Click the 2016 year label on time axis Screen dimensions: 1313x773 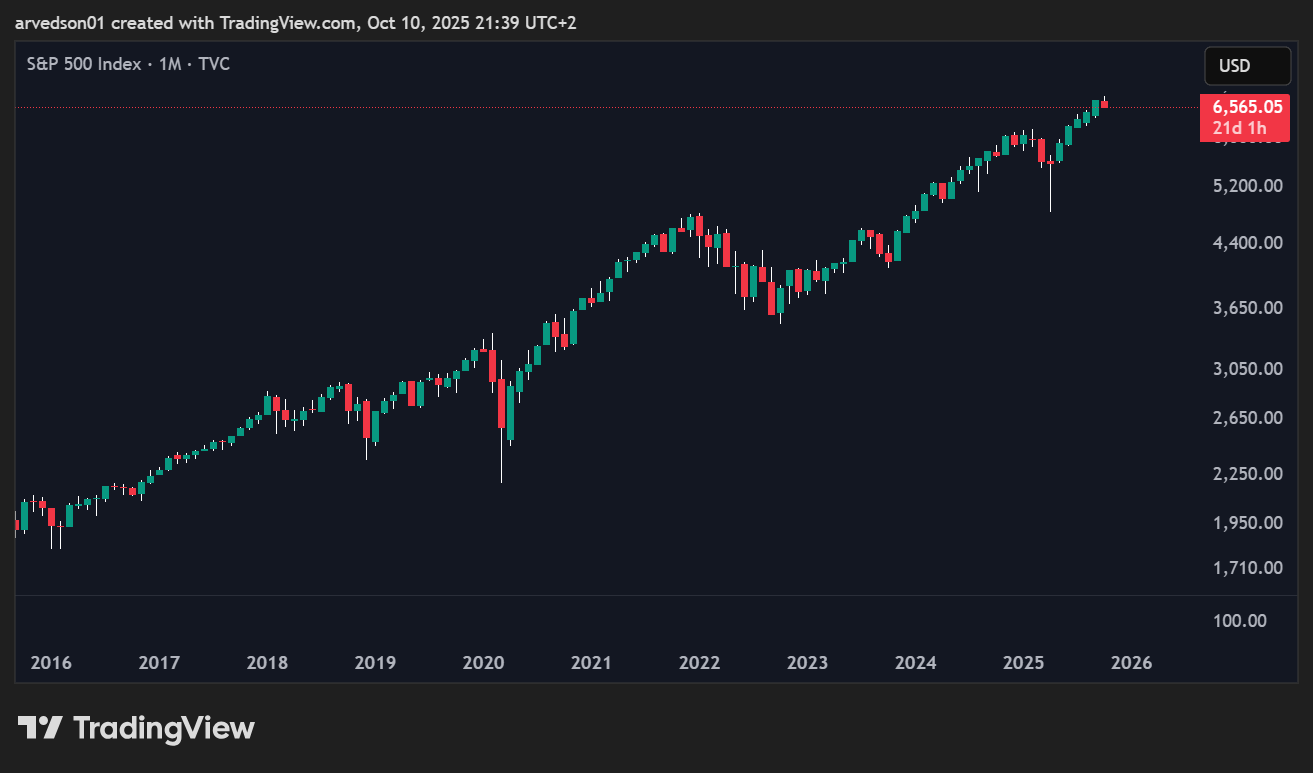[51, 663]
